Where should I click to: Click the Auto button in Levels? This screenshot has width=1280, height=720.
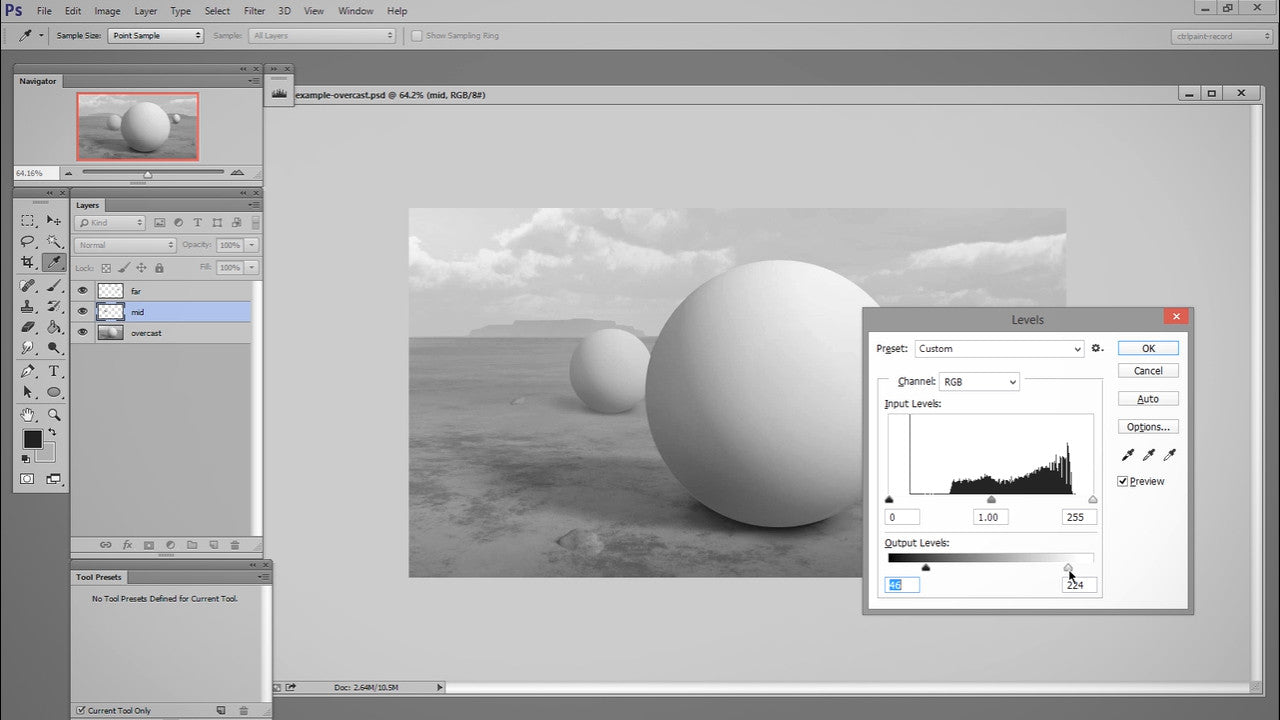[x=1147, y=398]
